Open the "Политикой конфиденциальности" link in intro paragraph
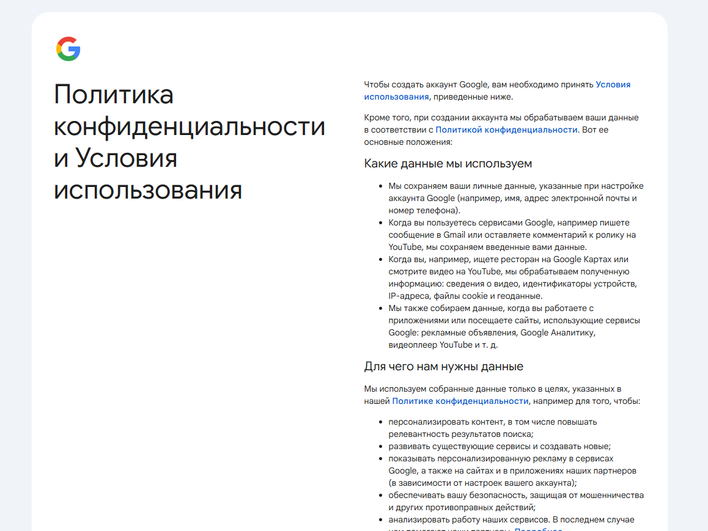The image size is (708, 531). point(506,130)
